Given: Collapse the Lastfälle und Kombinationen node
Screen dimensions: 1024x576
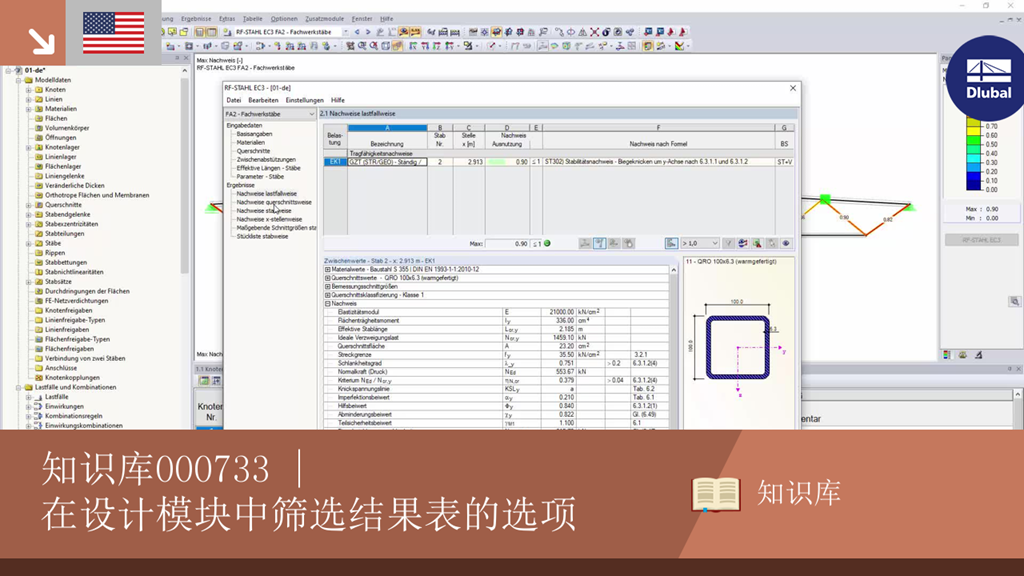Looking at the screenshot, I should [x=19, y=387].
